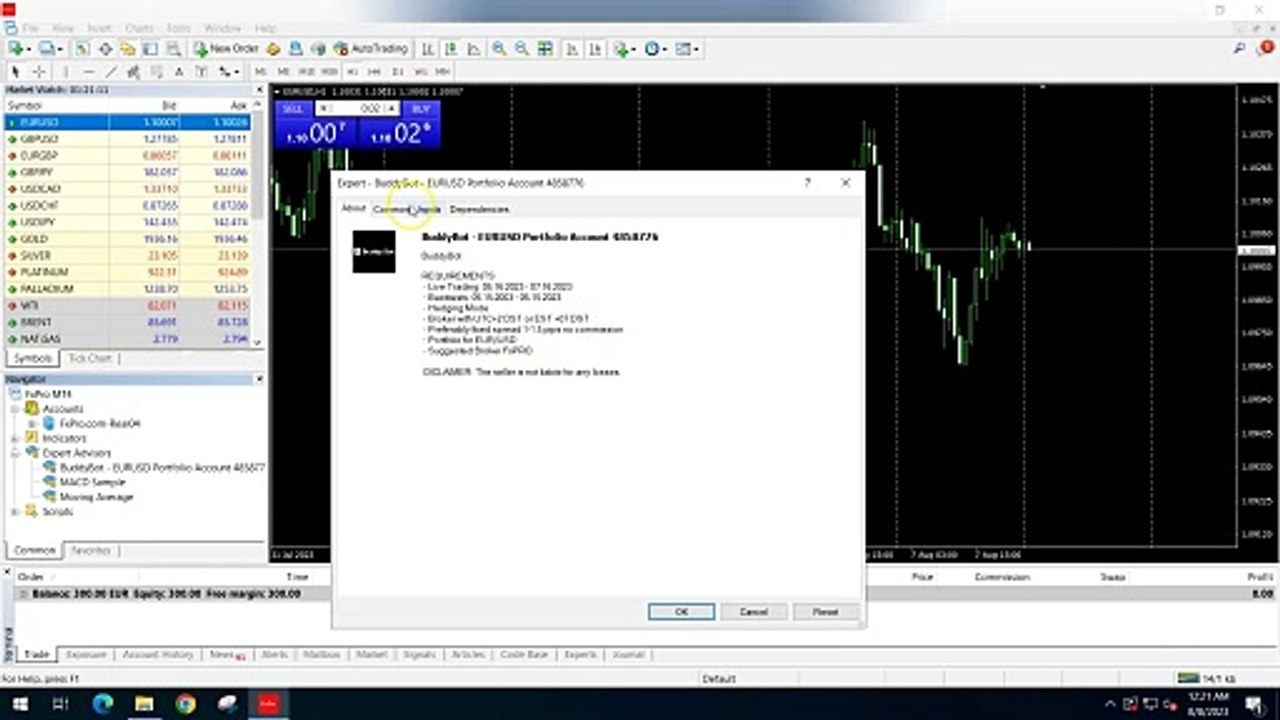Select BRENT row in Market Watch
The image size is (1280, 720).
(x=128, y=322)
